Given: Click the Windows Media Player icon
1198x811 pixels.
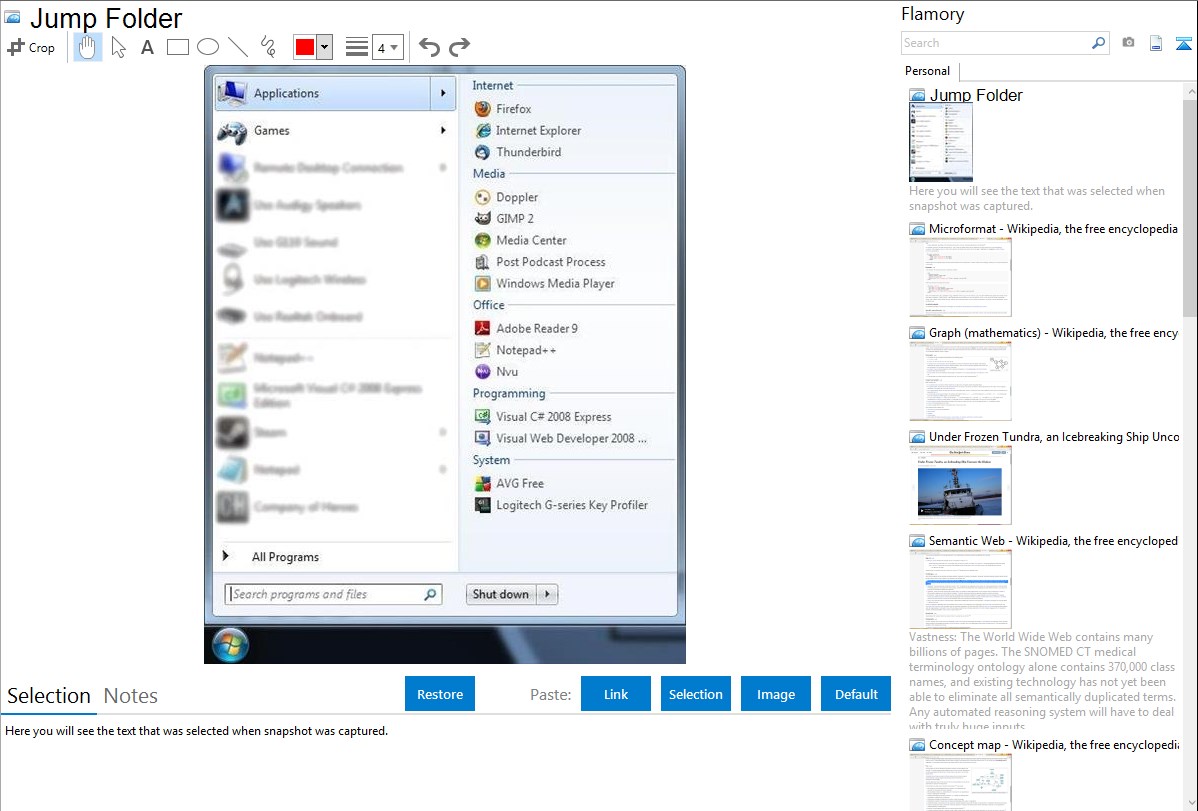Looking at the screenshot, I should pyautogui.click(x=482, y=284).
